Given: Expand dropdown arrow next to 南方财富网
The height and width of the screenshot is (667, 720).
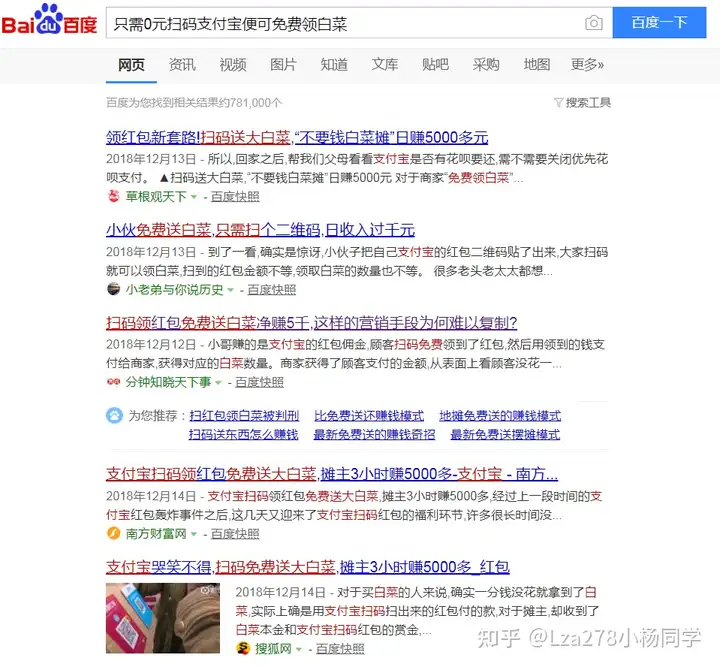Looking at the screenshot, I should coord(194,534).
